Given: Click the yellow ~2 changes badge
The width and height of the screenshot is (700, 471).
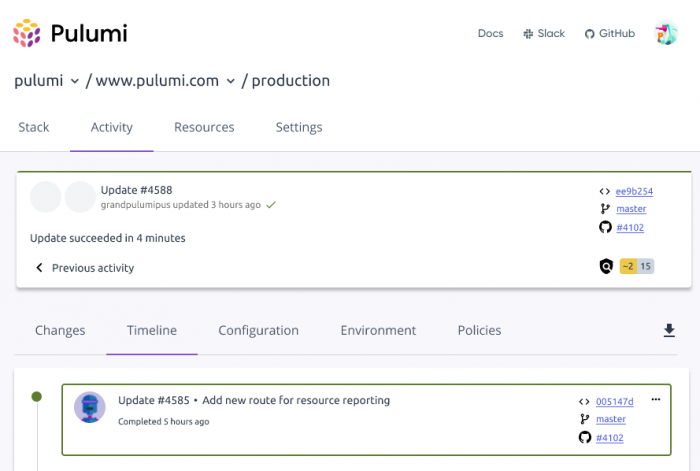Looking at the screenshot, I should pyautogui.click(x=628, y=266).
